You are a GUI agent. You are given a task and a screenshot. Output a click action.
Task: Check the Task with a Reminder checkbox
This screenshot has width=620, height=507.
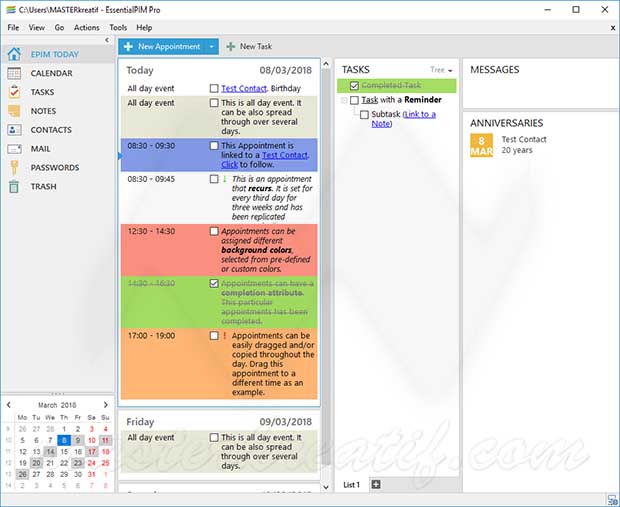[354, 100]
